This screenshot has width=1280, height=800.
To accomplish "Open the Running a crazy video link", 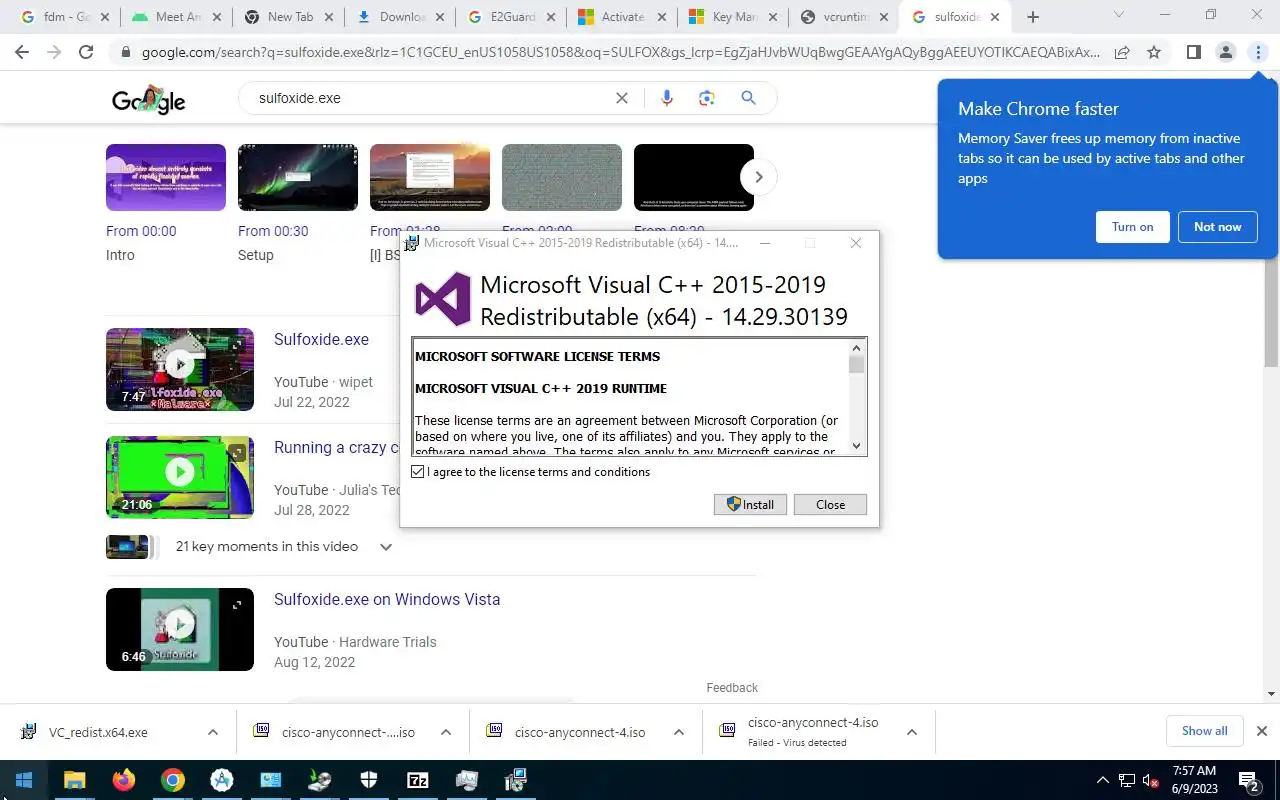I will [336, 448].
